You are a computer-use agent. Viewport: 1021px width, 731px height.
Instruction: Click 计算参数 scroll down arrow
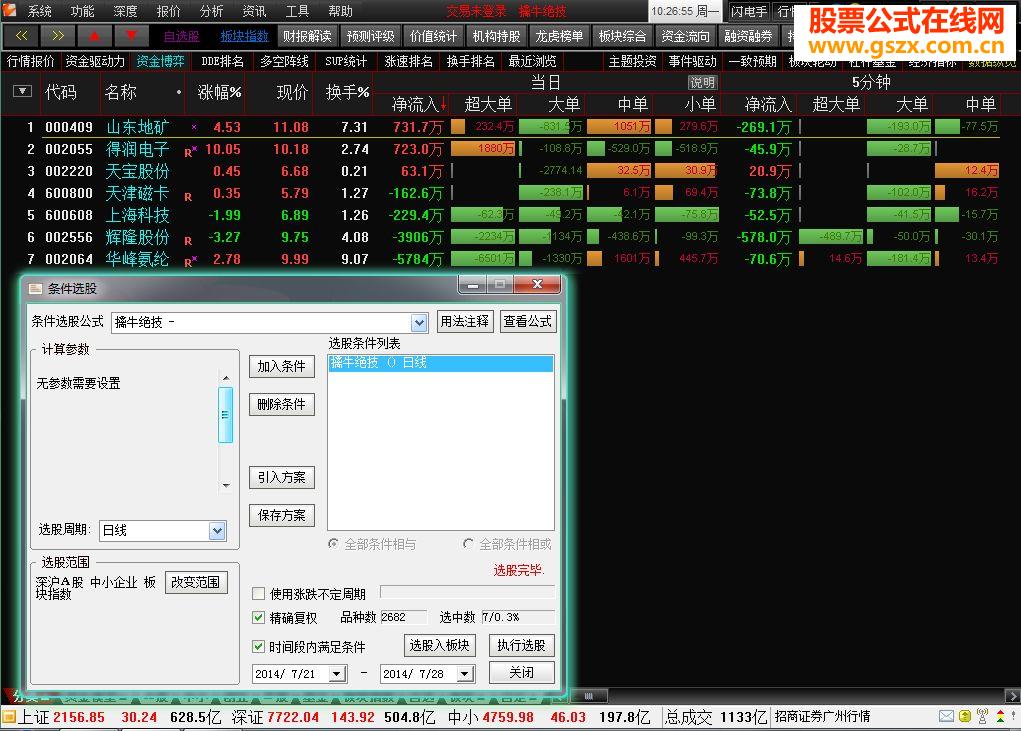[226, 485]
